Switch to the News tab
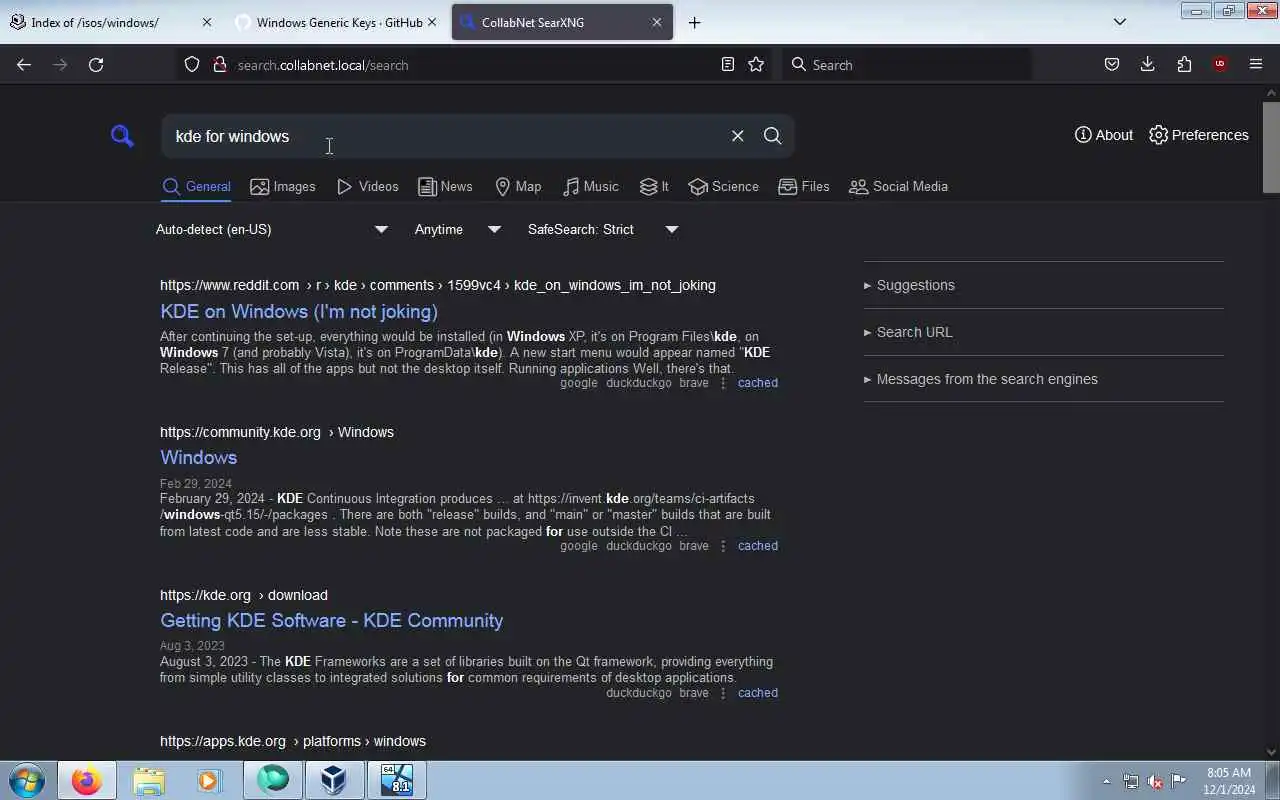1280x800 pixels. click(x=445, y=186)
